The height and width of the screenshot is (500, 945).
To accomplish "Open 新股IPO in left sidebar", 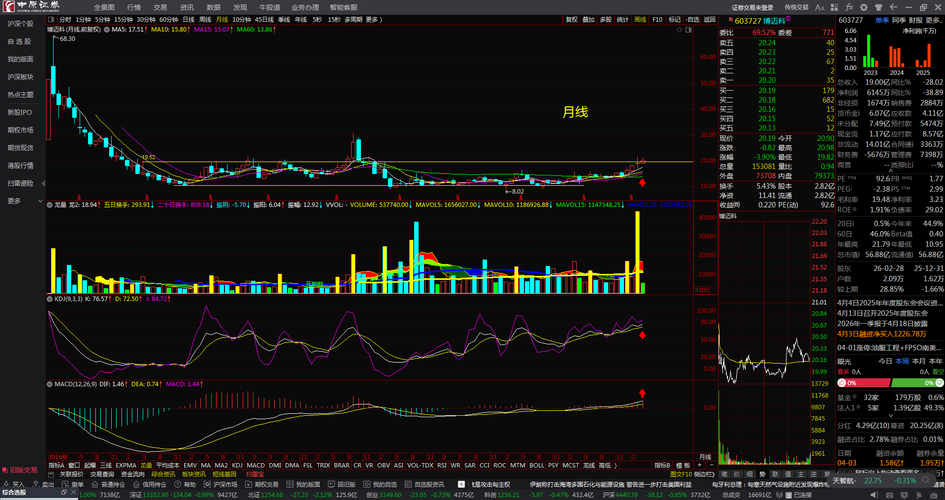I will (x=20, y=112).
